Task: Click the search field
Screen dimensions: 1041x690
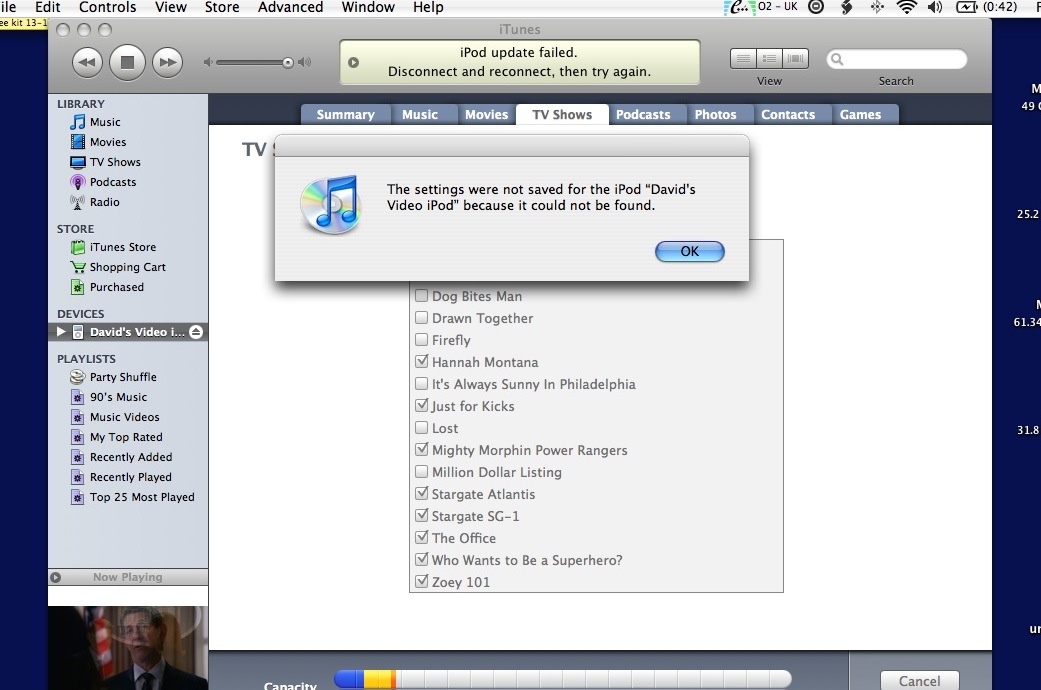Action: point(896,60)
